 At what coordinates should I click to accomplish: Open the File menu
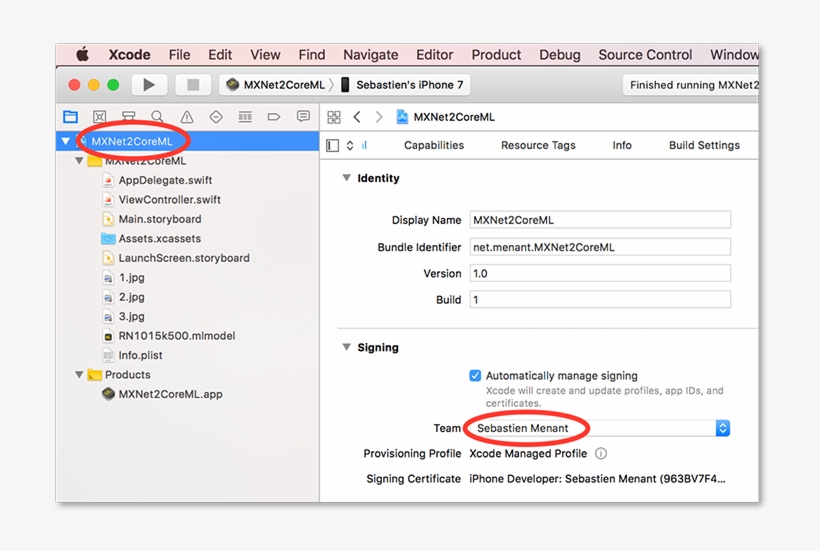coord(179,55)
